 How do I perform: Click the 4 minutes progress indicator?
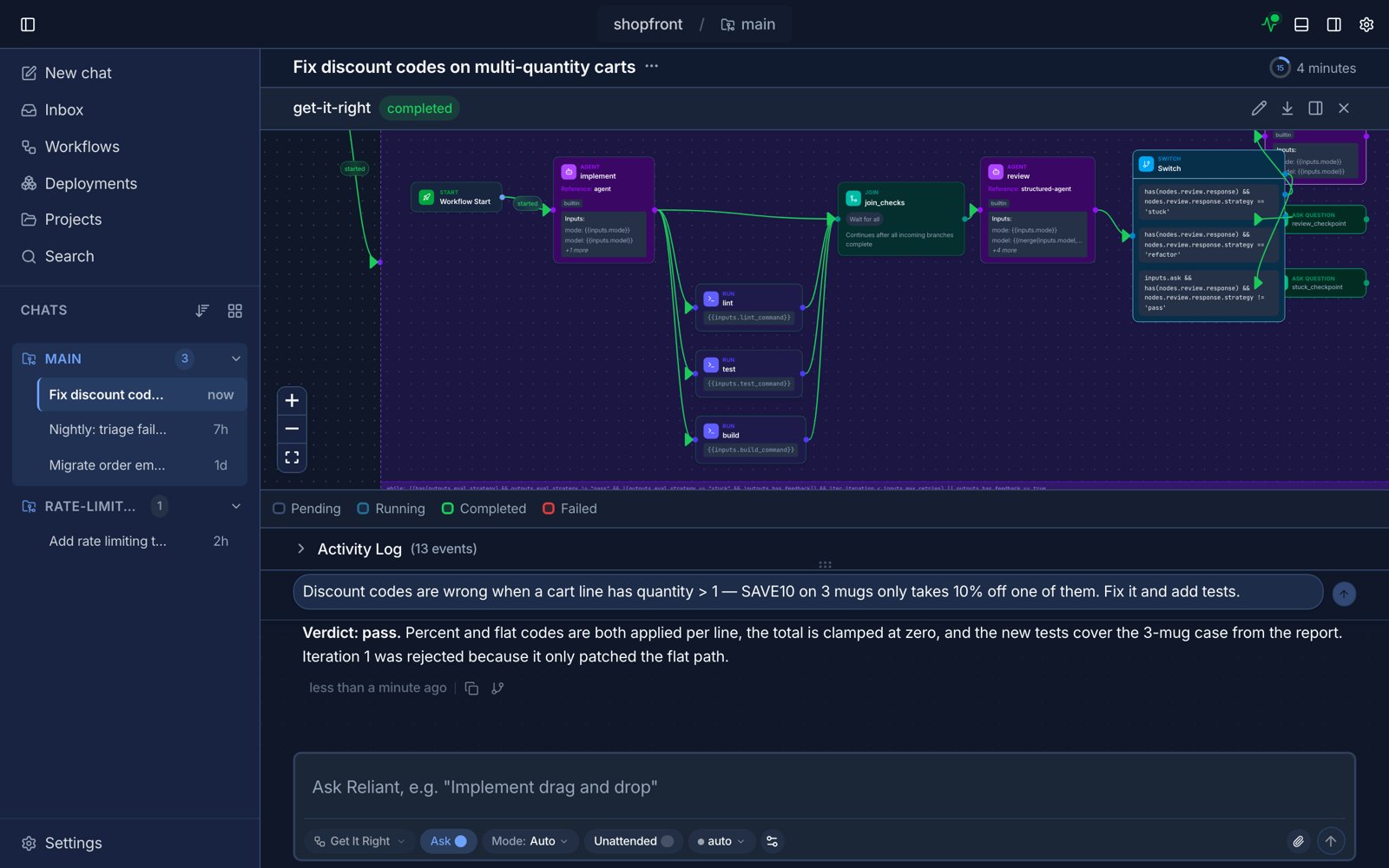click(x=1313, y=68)
